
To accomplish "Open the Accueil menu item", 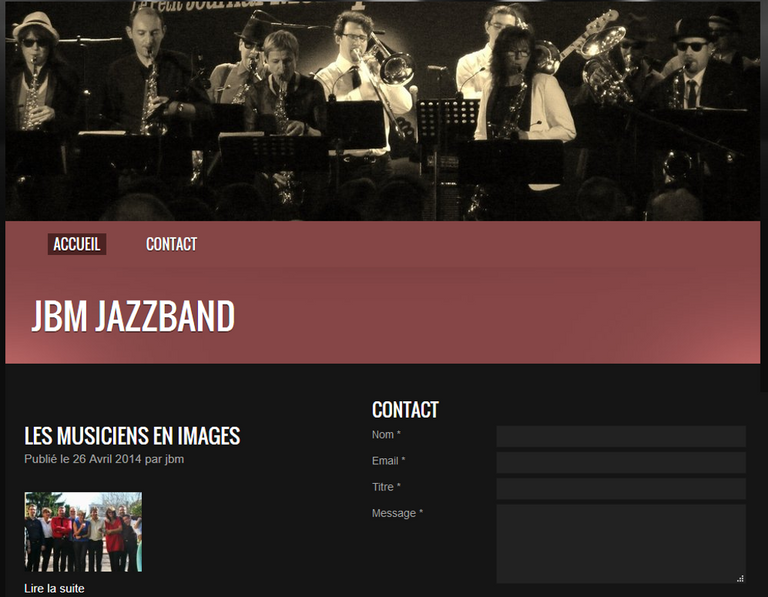I will pyautogui.click(x=77, y=244).
